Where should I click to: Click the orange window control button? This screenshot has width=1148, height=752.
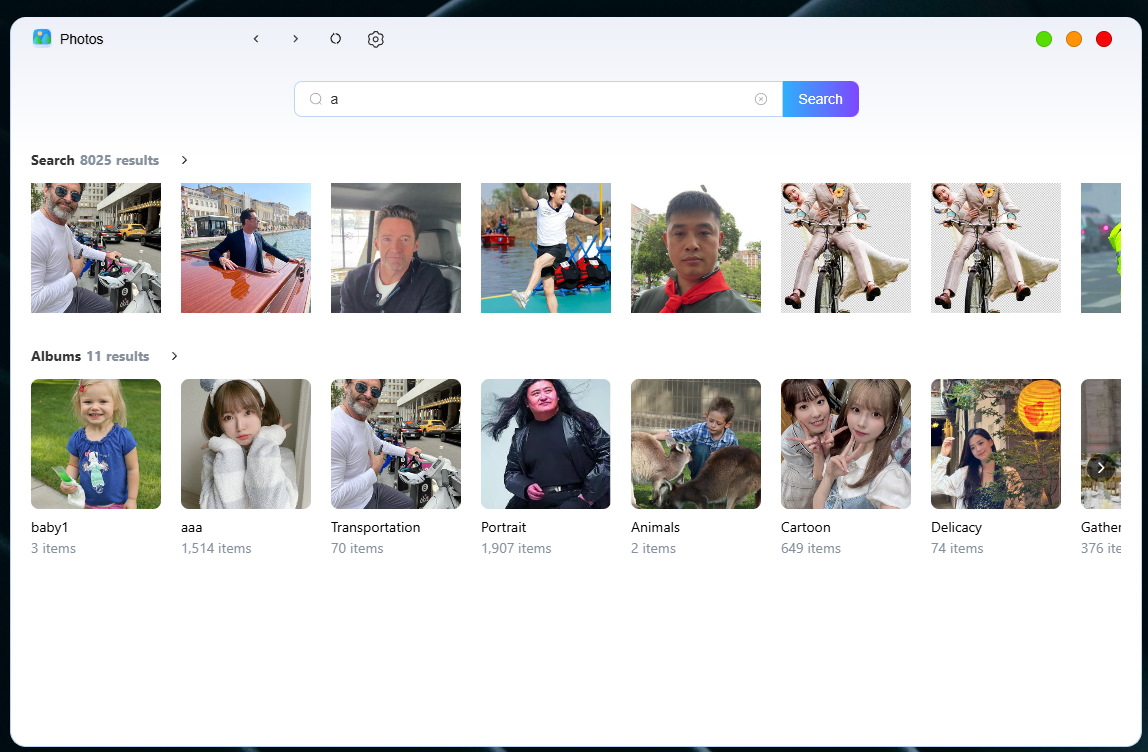[1074, 39]
